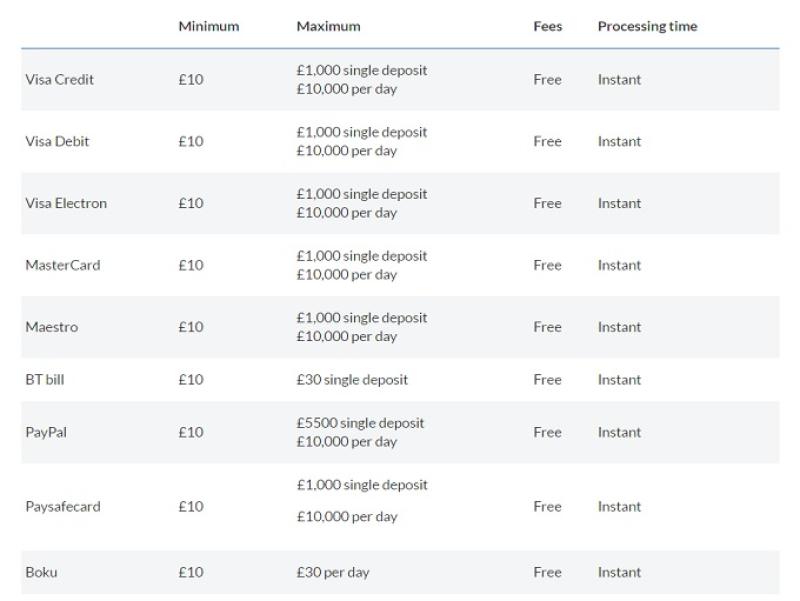
Task: Click the £10 minimum for Maestro
Action: point(190,328)
